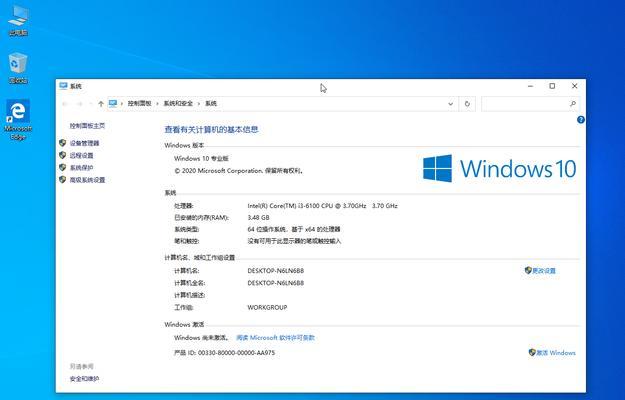Select the 系统 breadcrumb
The width and height of the screenshot is (625, 400).
pyautogui.click(x=211, y=104)
